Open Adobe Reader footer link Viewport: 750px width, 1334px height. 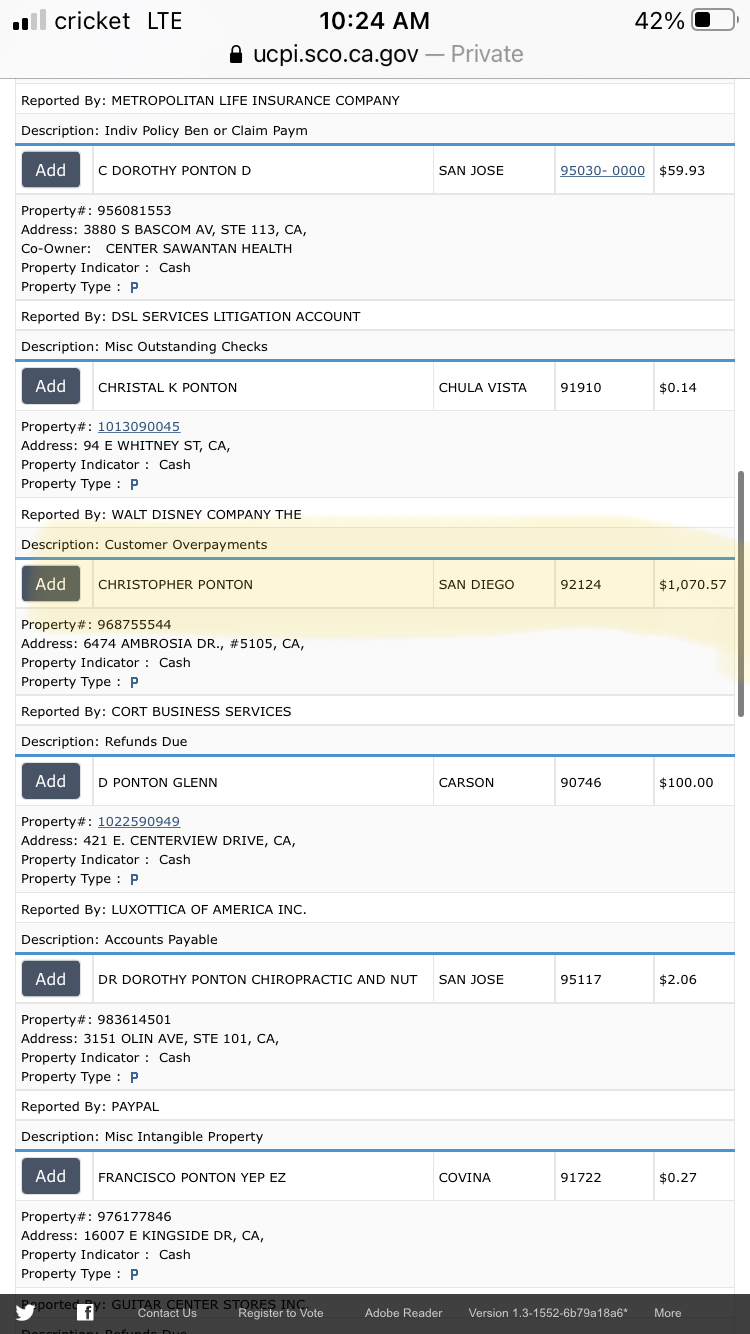tap(403, 1313)
